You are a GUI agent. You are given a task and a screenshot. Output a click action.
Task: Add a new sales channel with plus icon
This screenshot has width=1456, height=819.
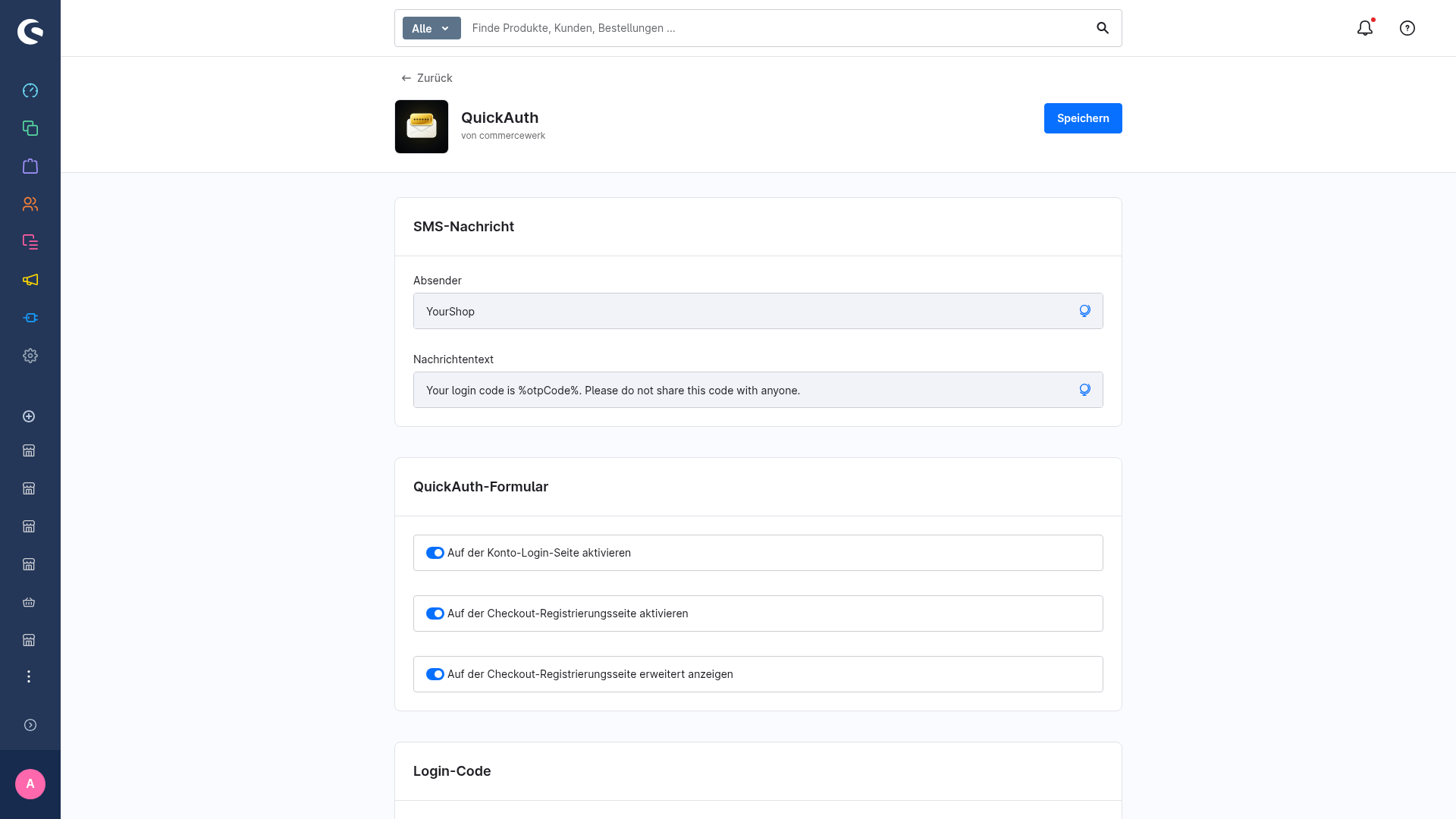[29, 416]
